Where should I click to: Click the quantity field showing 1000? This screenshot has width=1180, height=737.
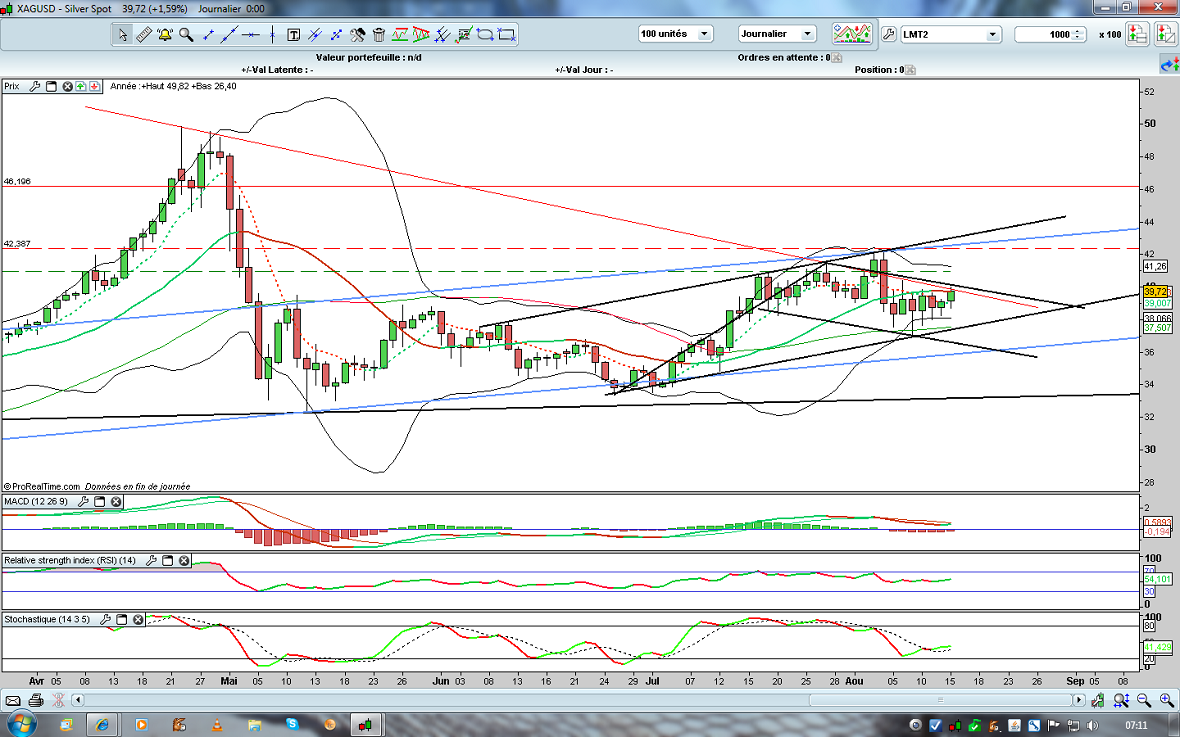(x=1049, y=35)
